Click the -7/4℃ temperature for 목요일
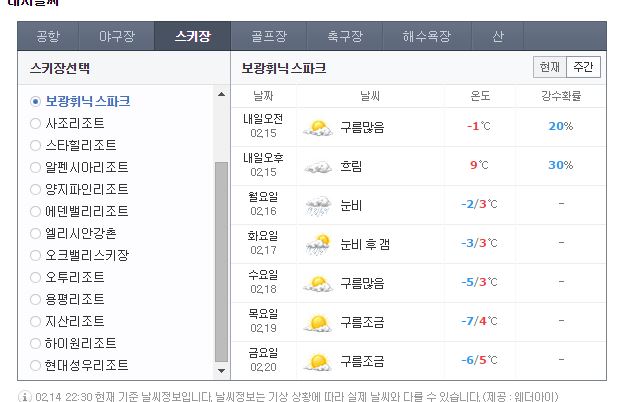623x402 pixels. (479, 321)
